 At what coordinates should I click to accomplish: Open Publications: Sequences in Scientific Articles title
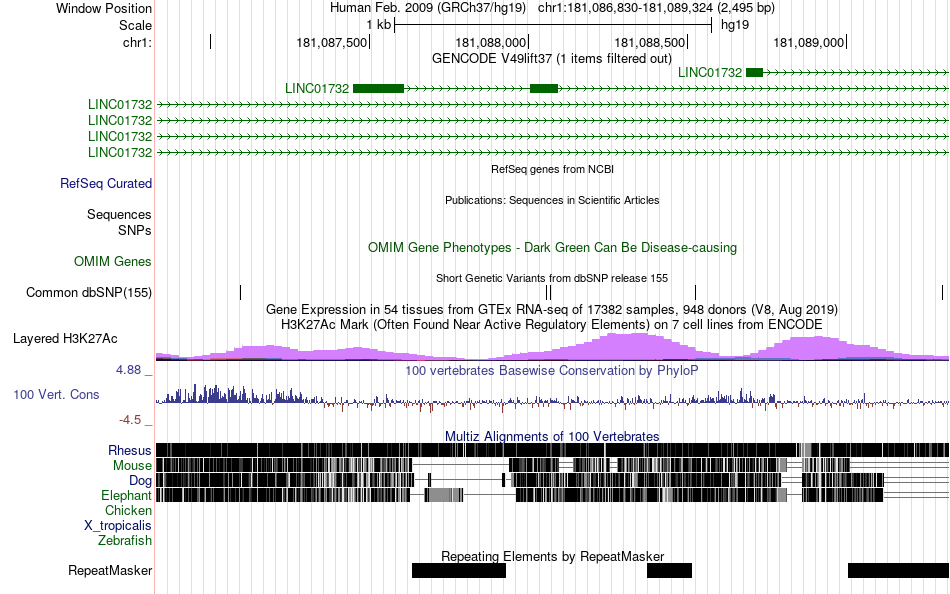pyautogui.click(x=552, y=200)
